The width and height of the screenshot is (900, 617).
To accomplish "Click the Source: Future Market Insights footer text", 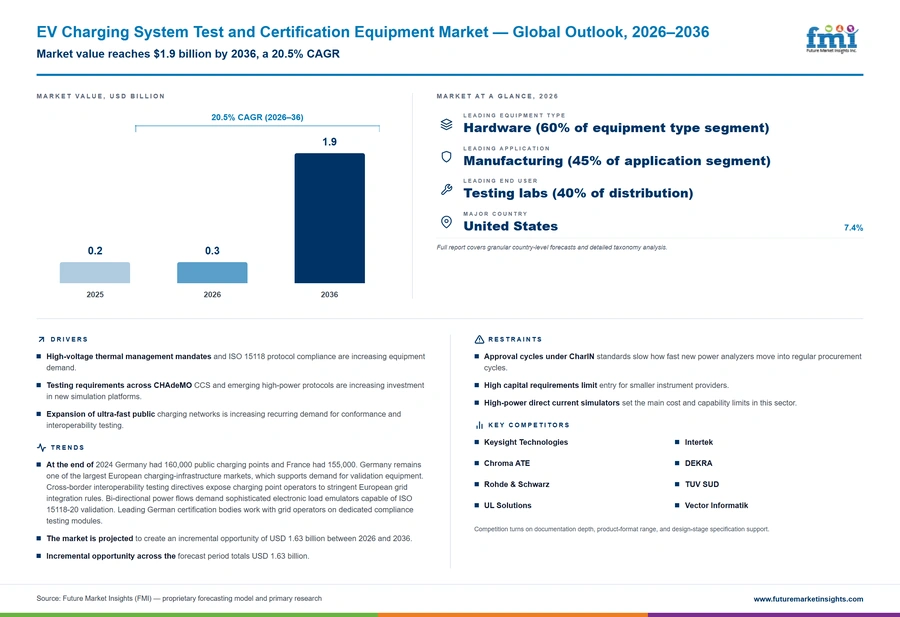I will 179,599.
